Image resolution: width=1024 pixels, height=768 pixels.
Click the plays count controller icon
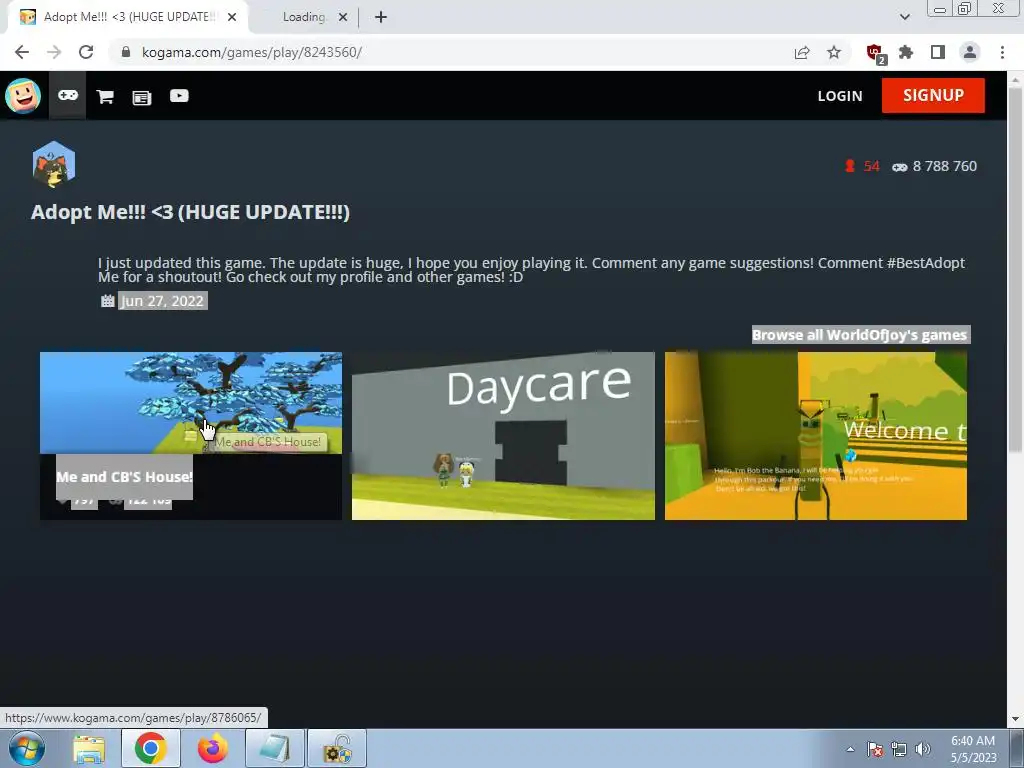(x=899, y=167)
